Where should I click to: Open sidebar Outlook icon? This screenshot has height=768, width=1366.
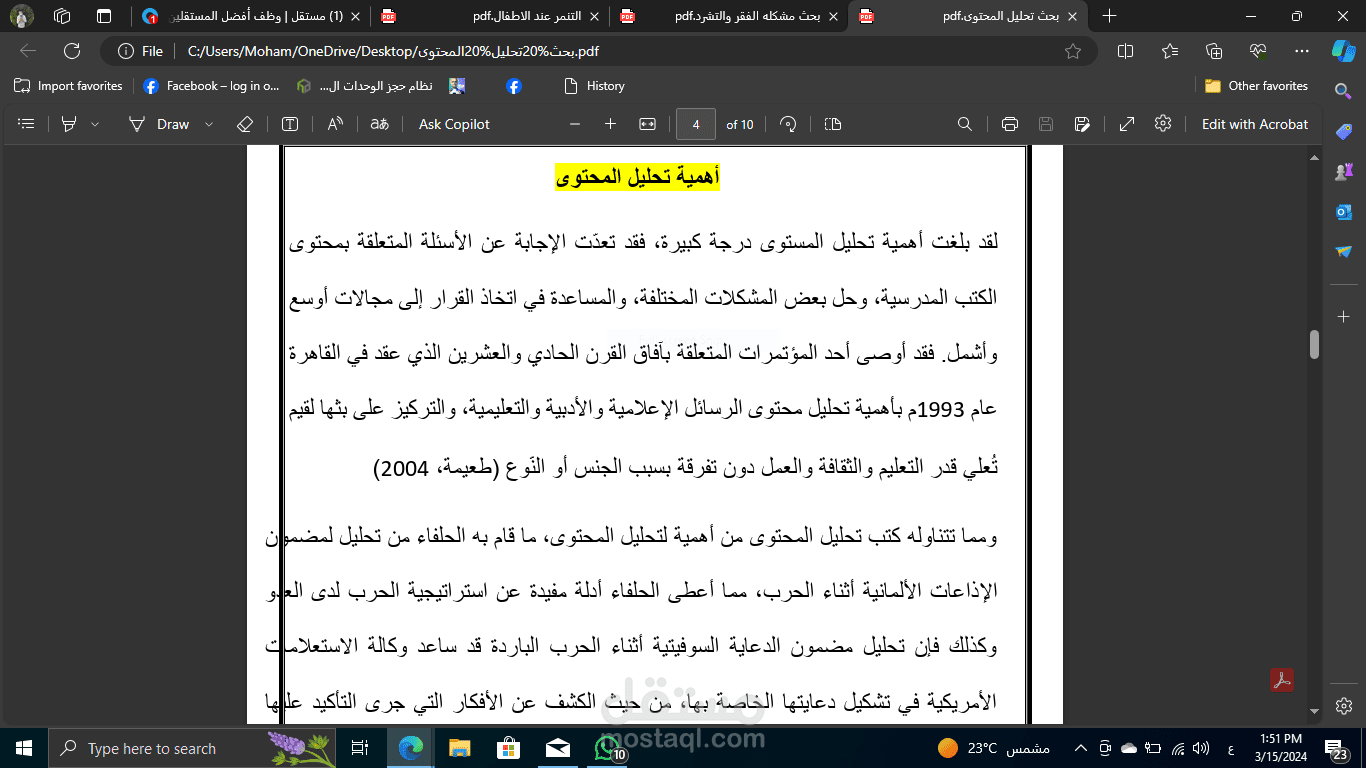pyautogui.click(x=1343, y=212)
